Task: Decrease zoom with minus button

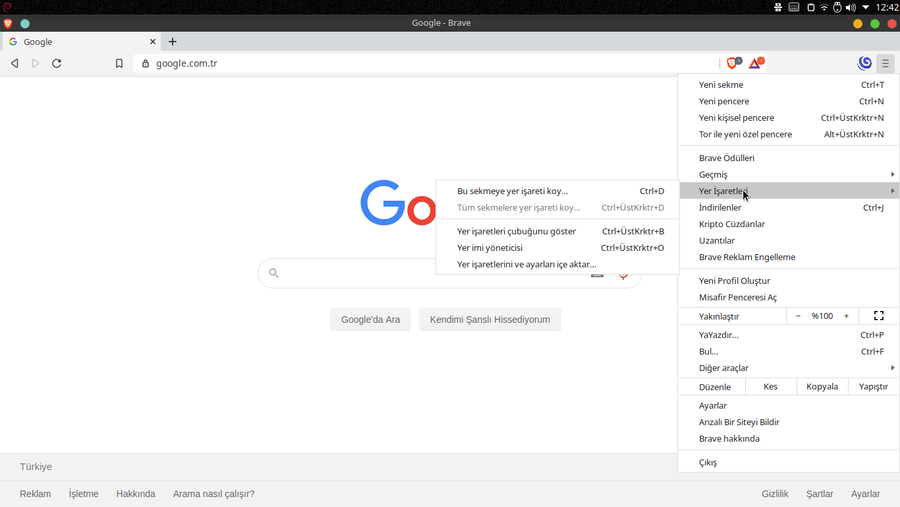Action: tap(798, 316)
